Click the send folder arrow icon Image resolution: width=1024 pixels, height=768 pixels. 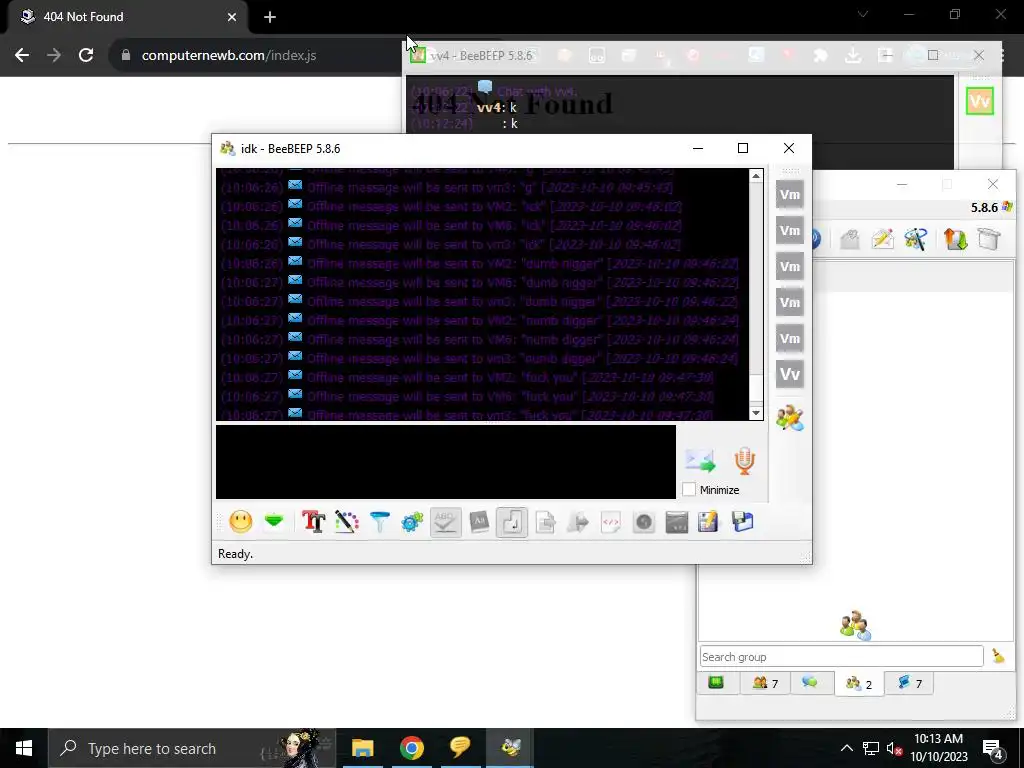click(578, 522)
